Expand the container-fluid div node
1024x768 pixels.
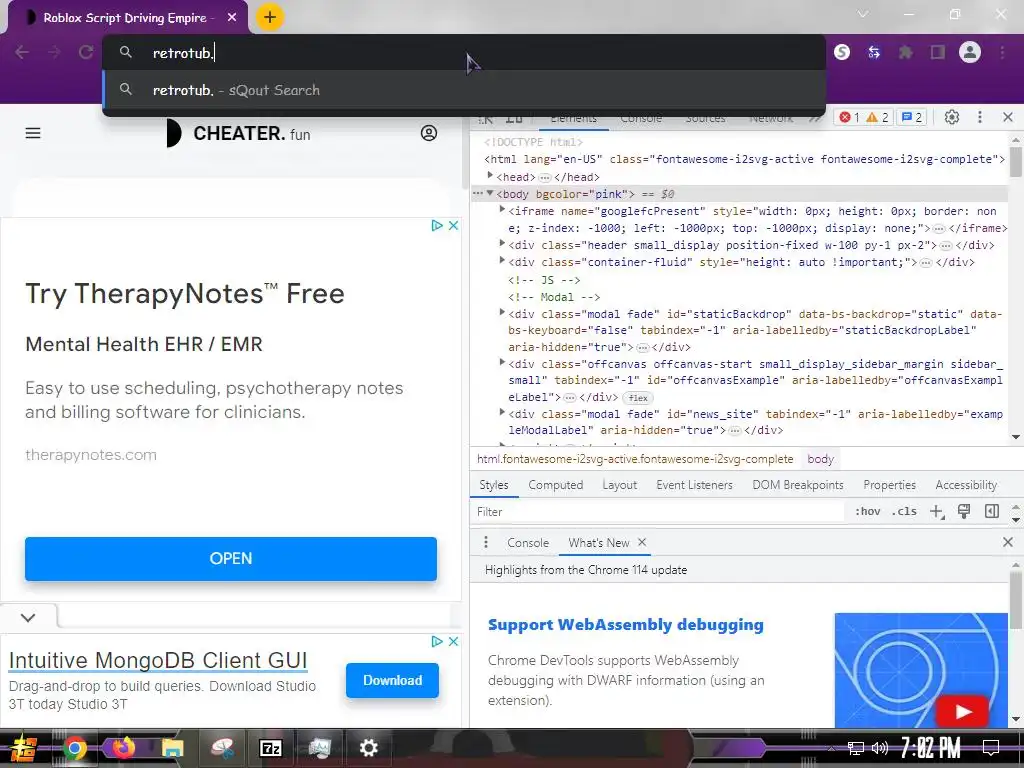[x=502, y=261]
